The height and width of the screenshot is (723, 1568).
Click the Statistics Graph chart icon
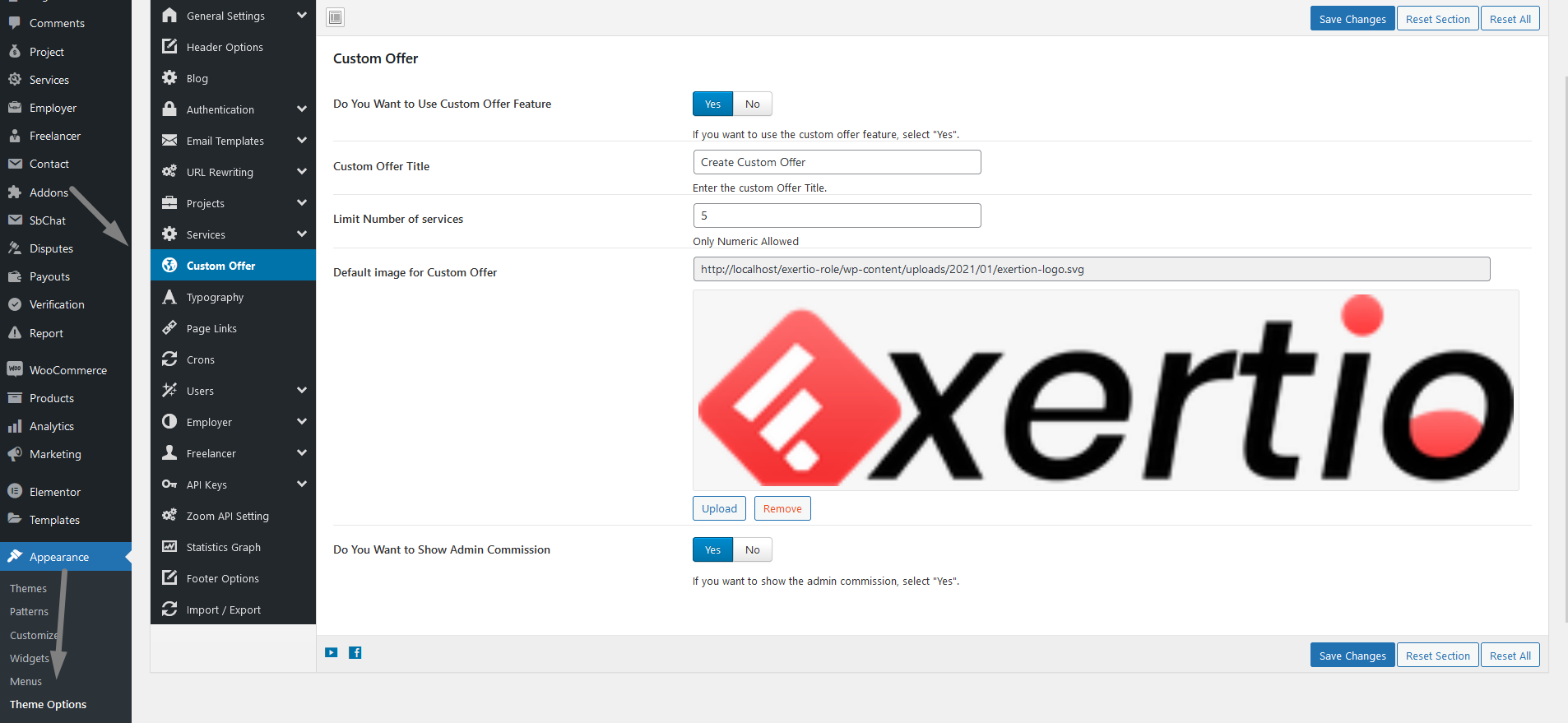pyautogui.click(x=169, y=546)
